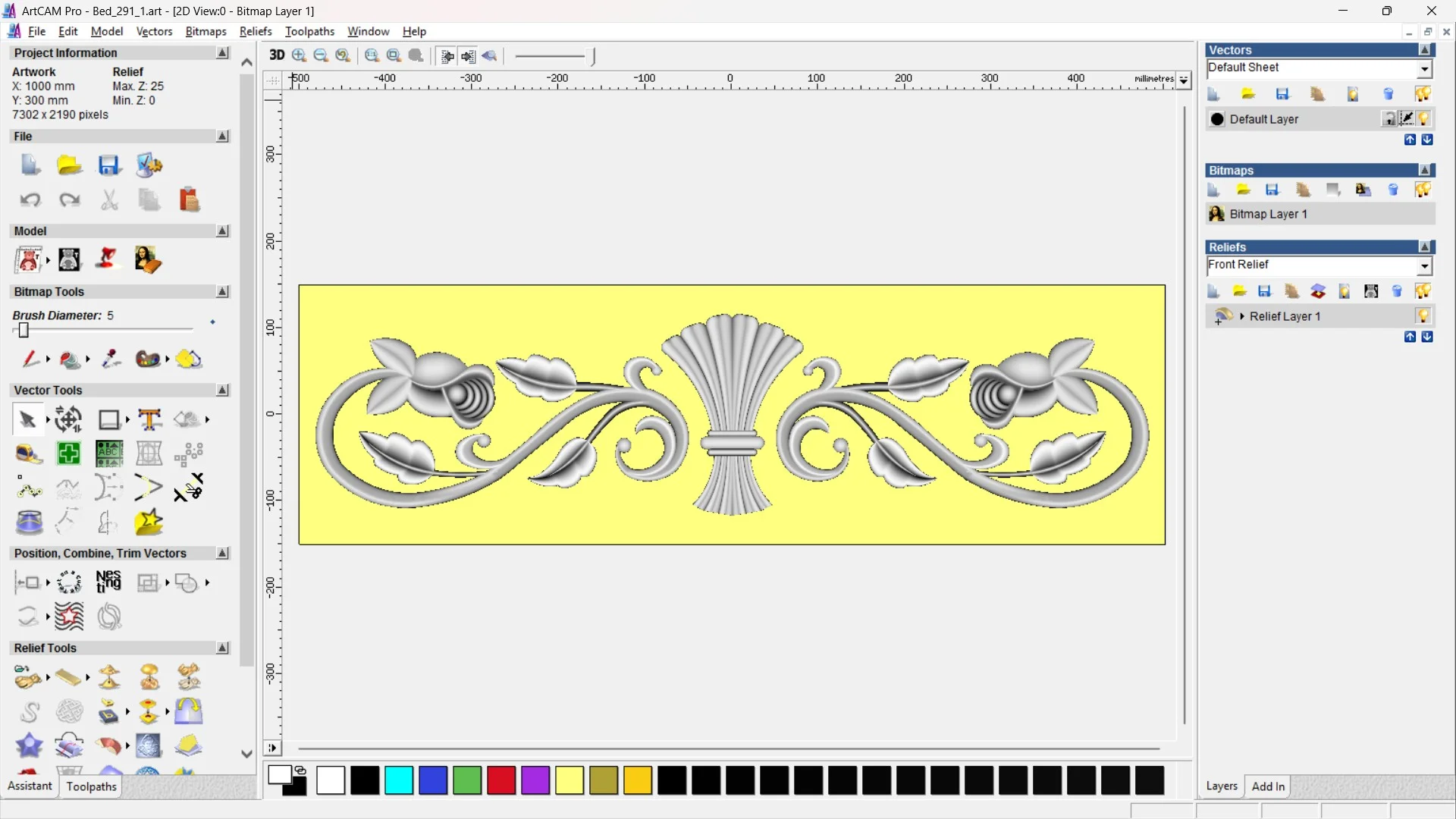Screen dimensions: 1456x819
Task: Switch to the Add In tab
Action: tap(1268, 786)
